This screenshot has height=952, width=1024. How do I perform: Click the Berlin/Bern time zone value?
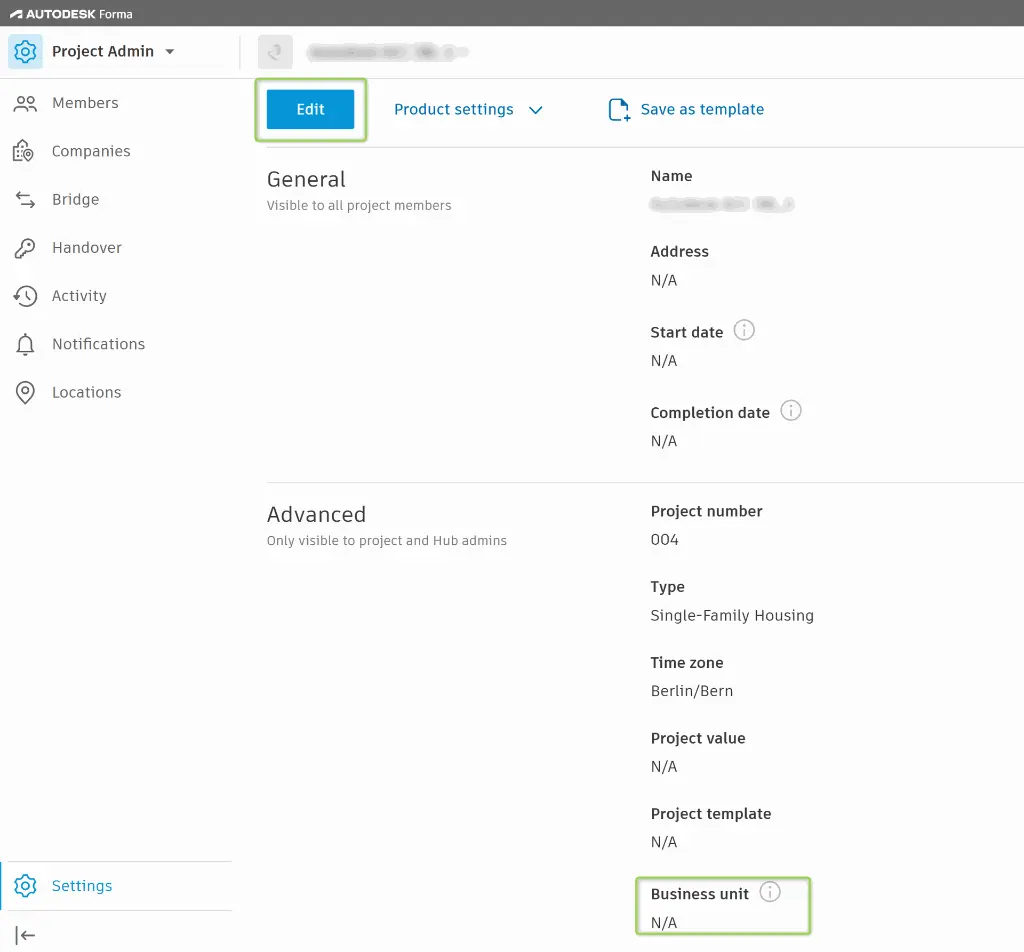click(692, 691)
